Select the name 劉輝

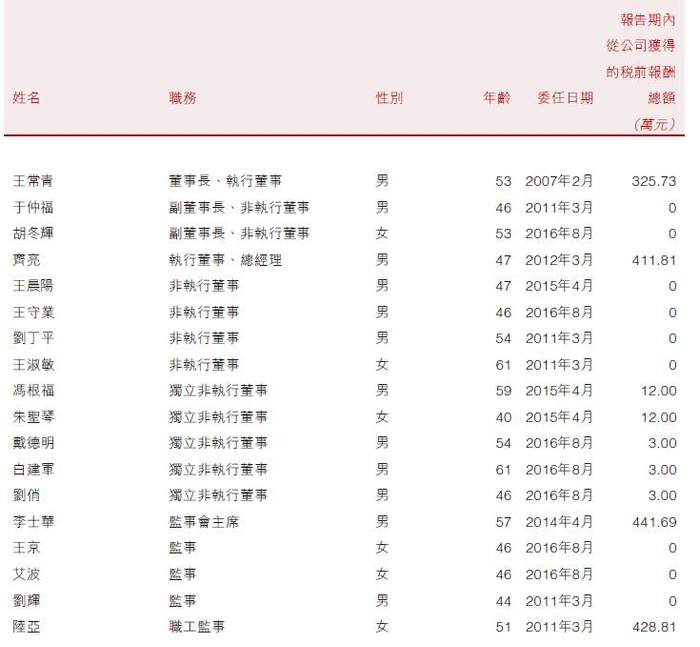(x=26, y=601)
